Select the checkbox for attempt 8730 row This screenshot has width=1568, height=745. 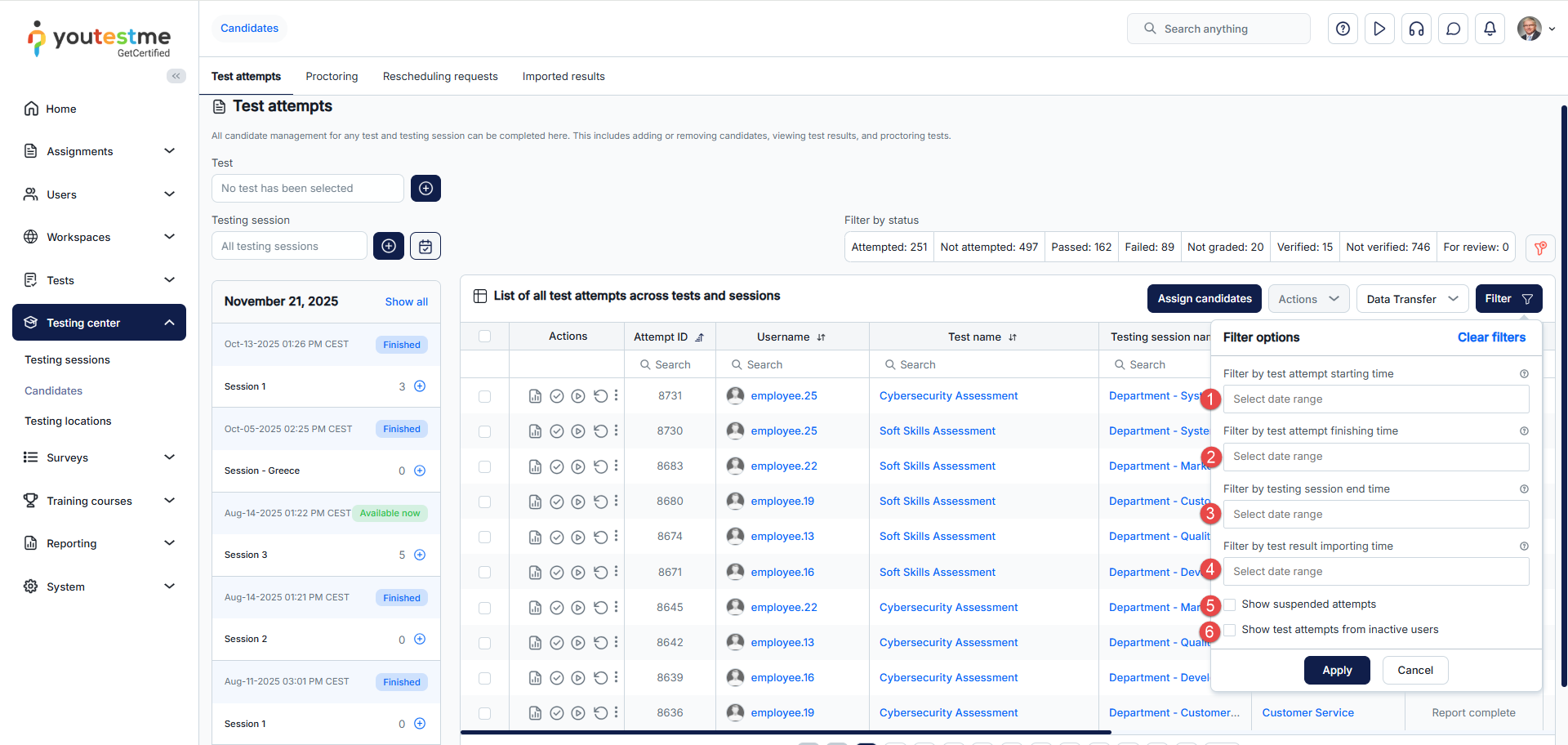484,431
